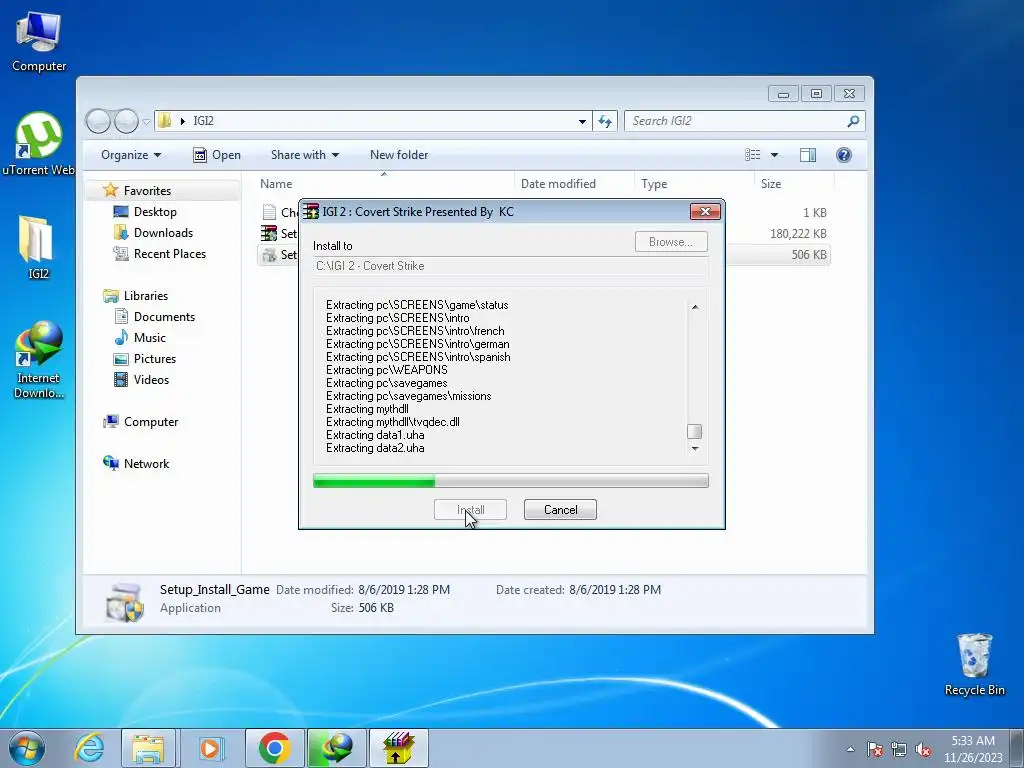Open Google Chrome from taskbar
1024x768 pixels.
click(x=274, y=748)
